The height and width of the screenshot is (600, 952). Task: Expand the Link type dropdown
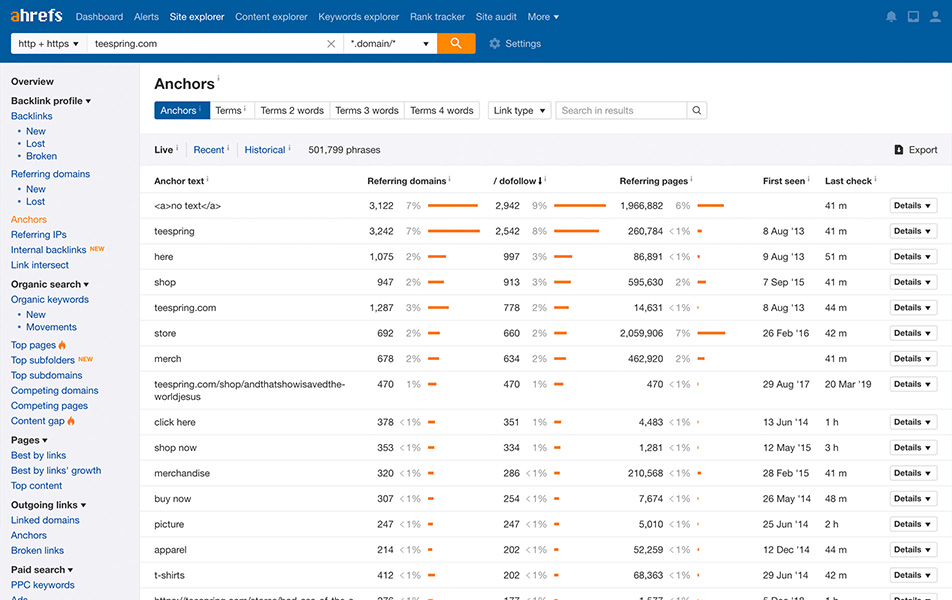click(519, 111)
